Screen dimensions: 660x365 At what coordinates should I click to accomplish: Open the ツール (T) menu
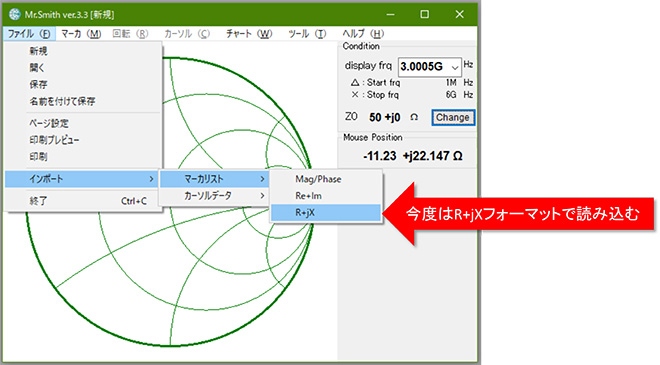click(x=307, y=34)
